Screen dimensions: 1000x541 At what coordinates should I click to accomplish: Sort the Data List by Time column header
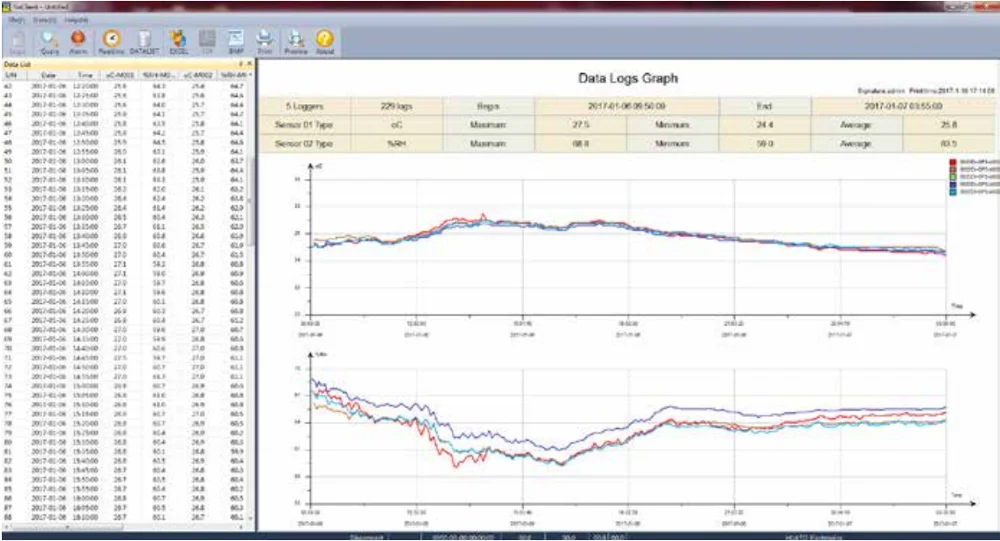pos(85,75)
